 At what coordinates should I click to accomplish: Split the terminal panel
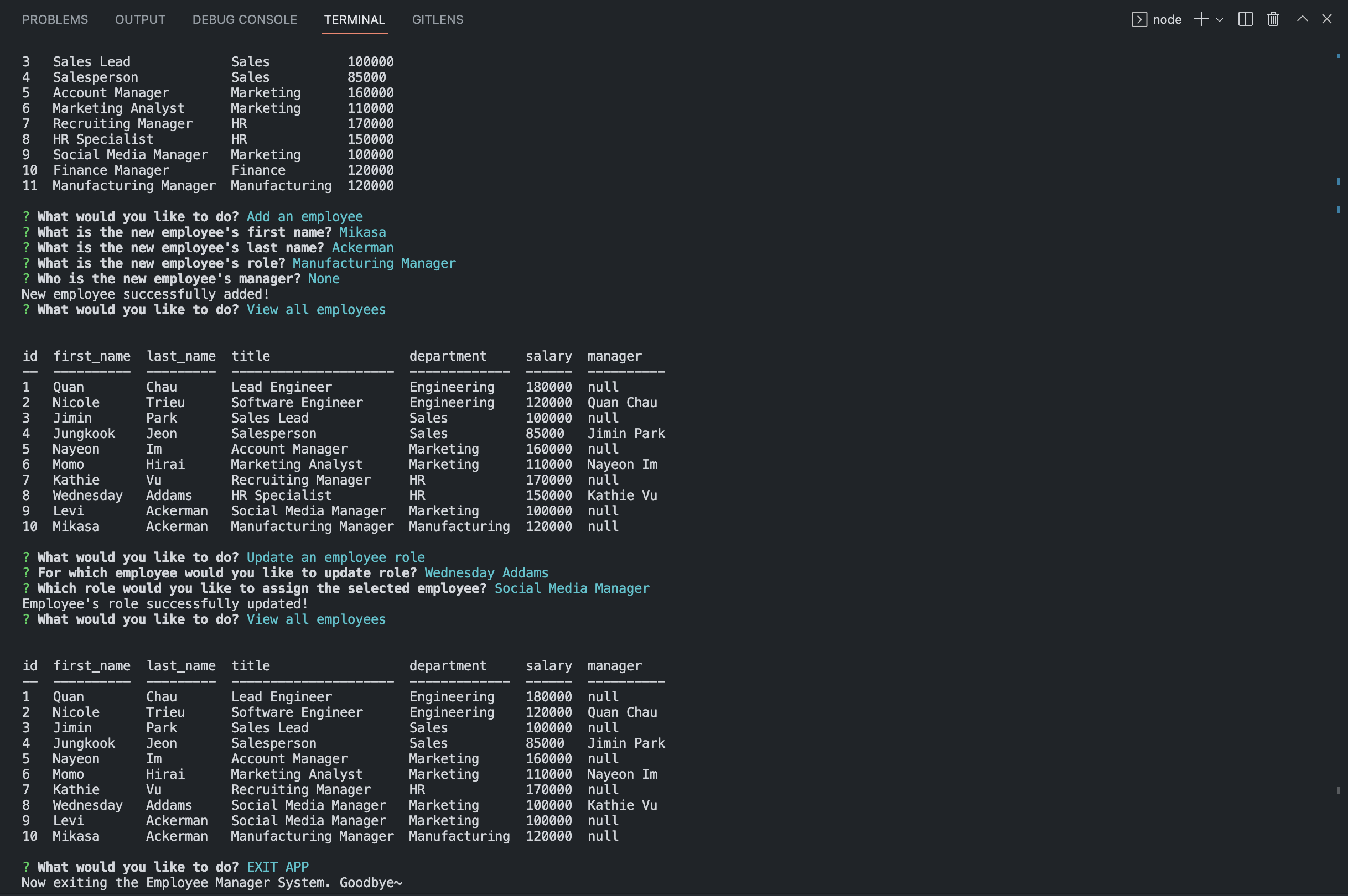coord(1245,19)
